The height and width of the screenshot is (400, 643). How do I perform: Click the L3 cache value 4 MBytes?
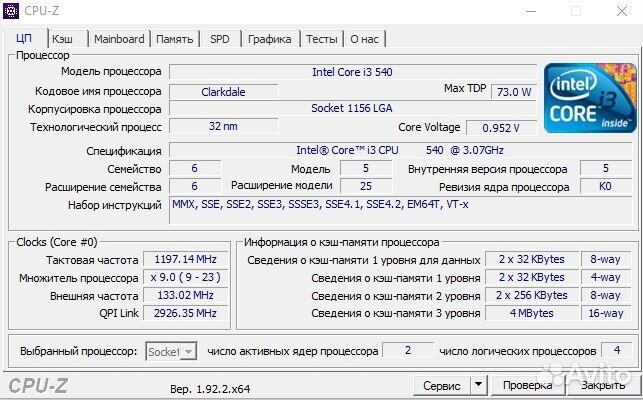pos(532,313)
